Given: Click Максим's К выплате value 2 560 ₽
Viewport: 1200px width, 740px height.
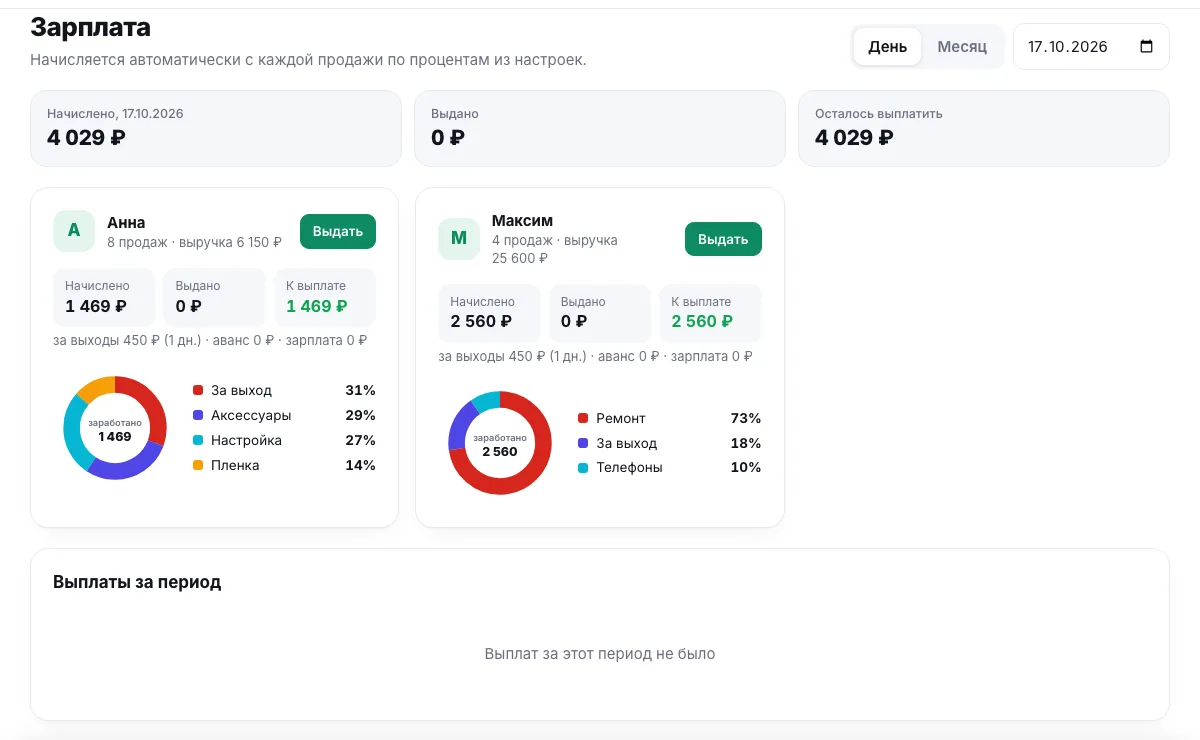Looking at the screenshot, I should click(702, 321).
